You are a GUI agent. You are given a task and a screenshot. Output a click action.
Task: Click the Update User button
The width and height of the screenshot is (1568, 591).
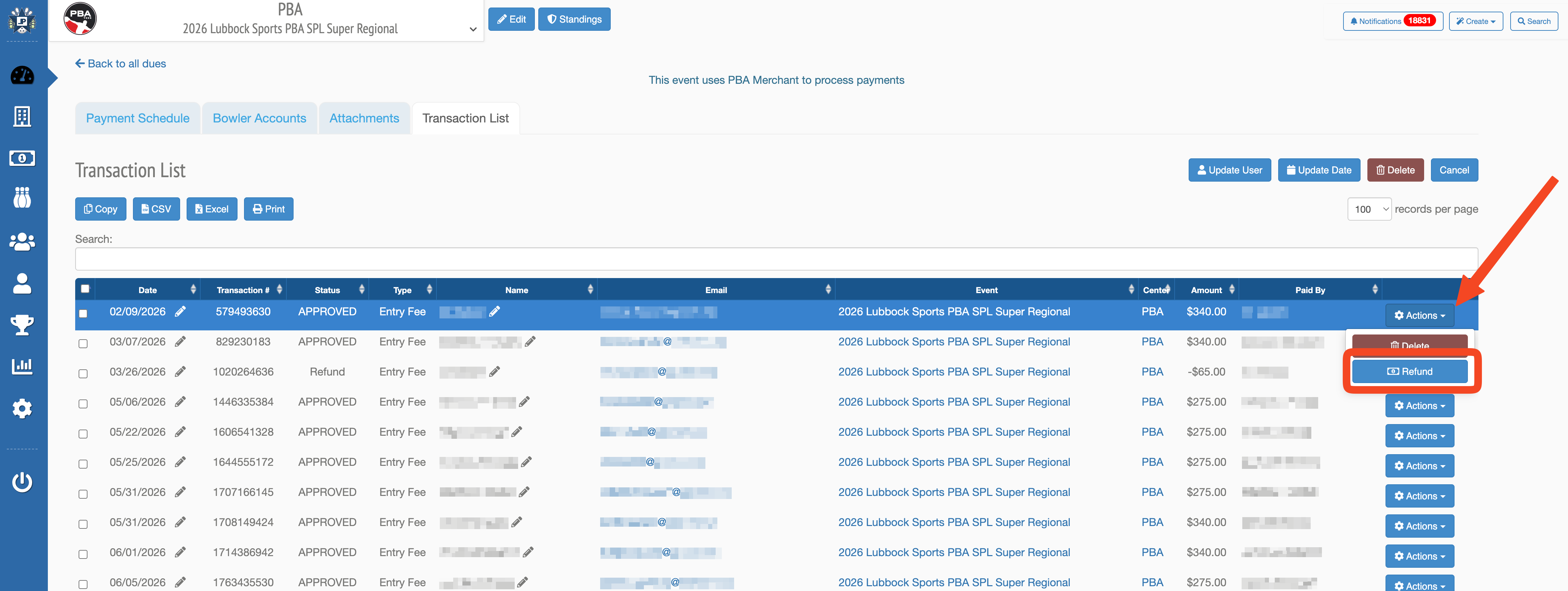point(1230,170)
